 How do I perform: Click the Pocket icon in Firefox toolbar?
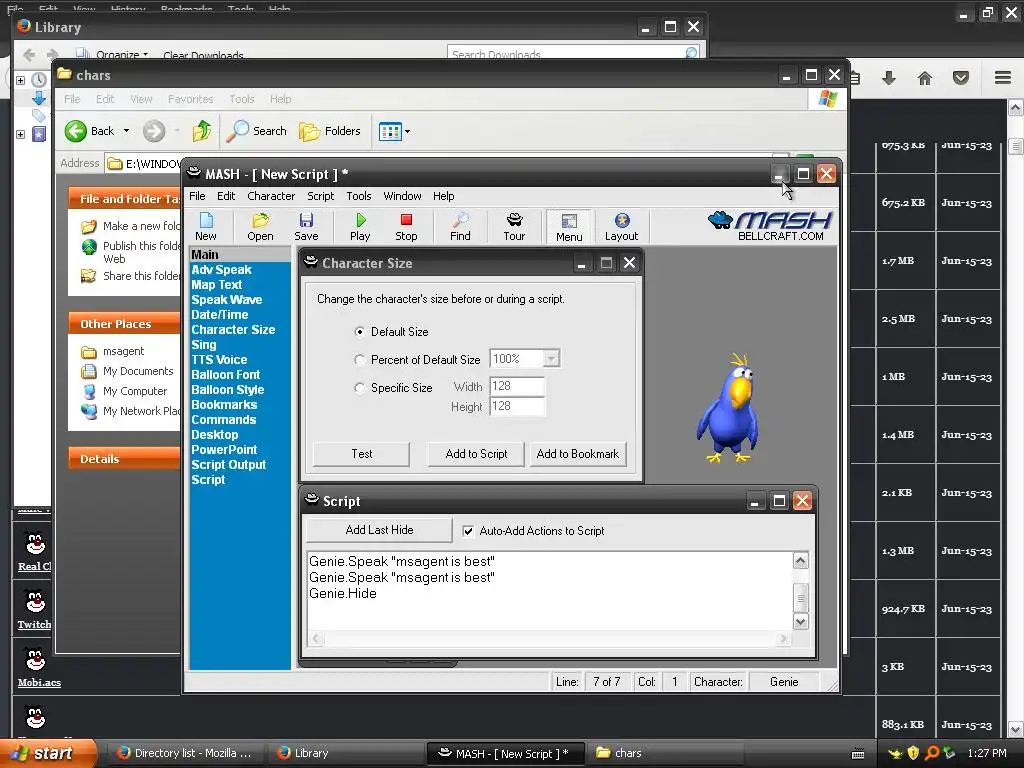click(x=961, y=78)
